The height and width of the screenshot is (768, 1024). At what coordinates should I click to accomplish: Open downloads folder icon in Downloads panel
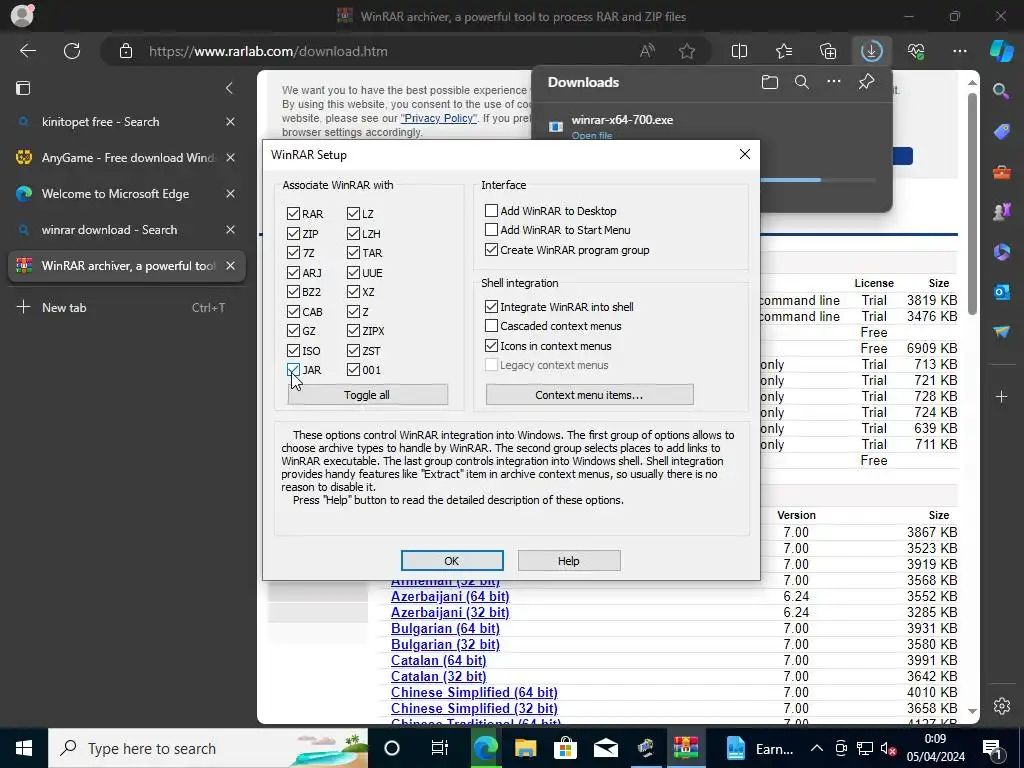click(x=770, y=82)
